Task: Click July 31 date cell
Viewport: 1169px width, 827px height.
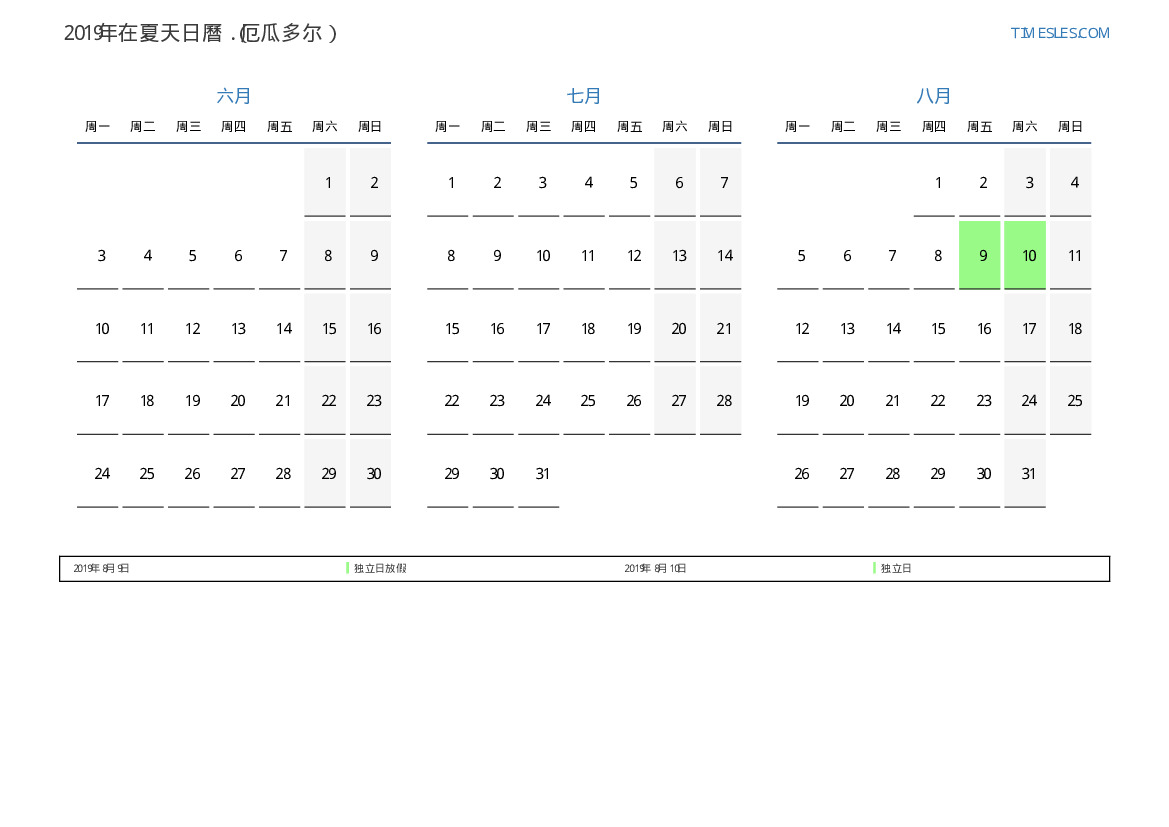Action: (x=539, y=474)
